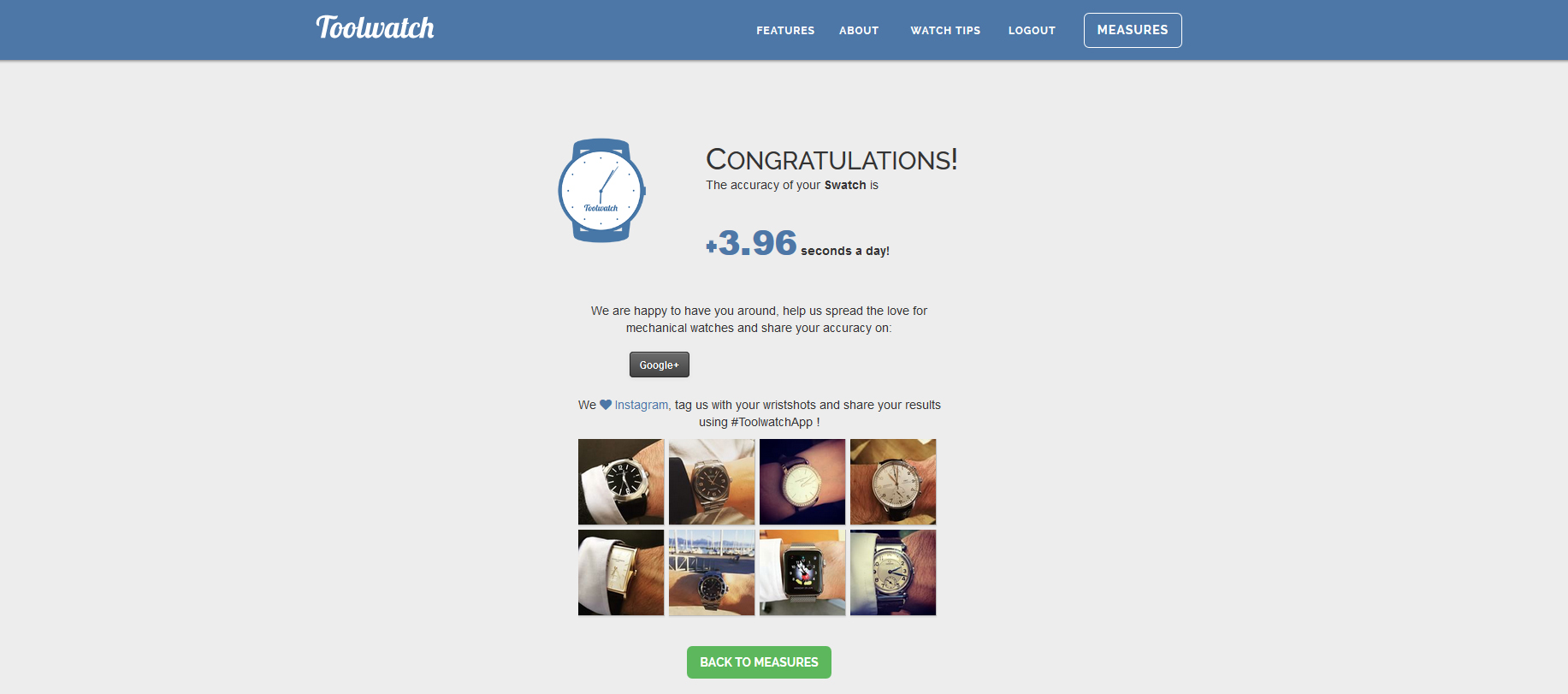
Task: Open the blue-hands watch with suit photo
Action: click(x=893, y=572)
